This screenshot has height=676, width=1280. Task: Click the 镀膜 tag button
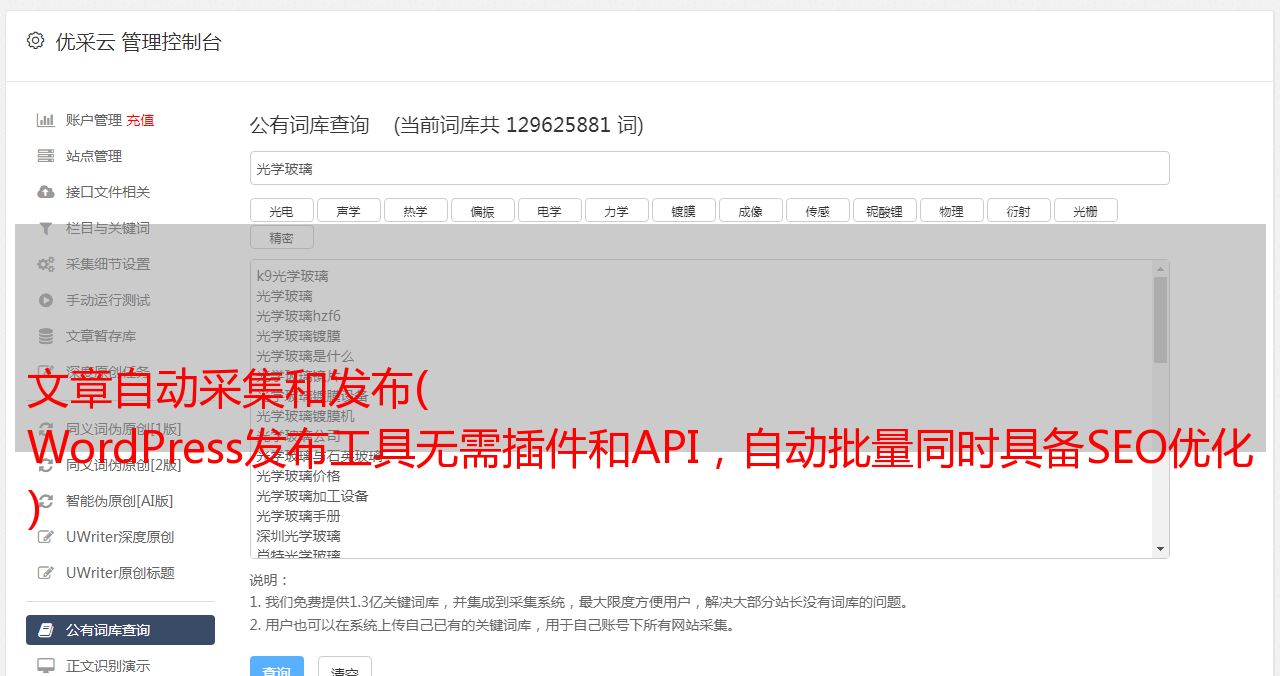tap(683, 210)
